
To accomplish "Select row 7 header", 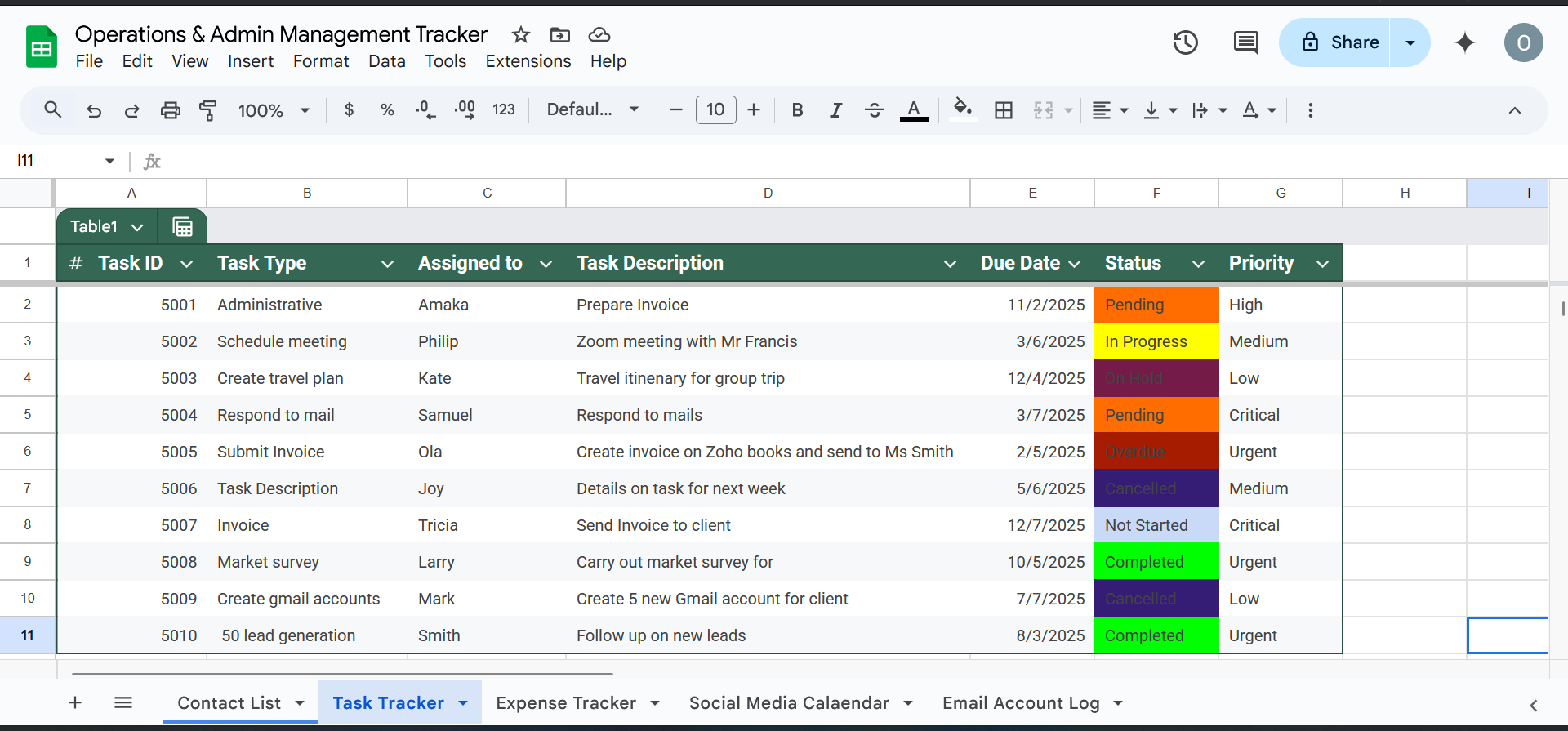I will (28, 488).
